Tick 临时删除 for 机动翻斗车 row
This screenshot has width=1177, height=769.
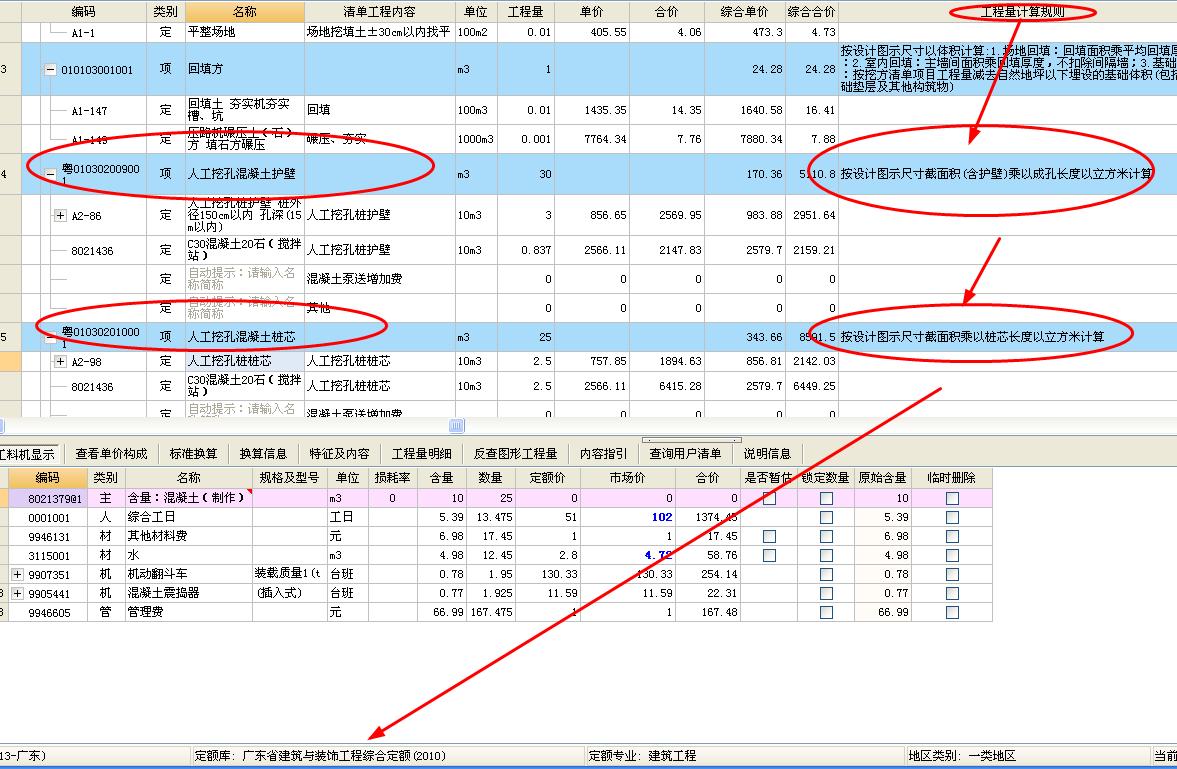click(x=953, y=574)
